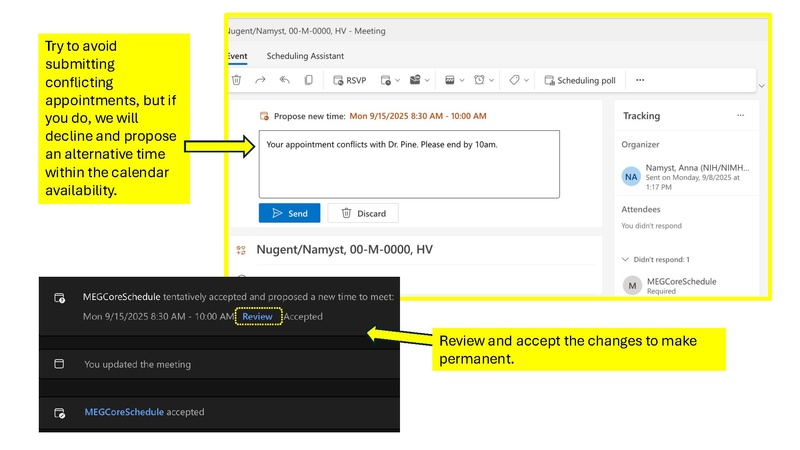Click the Scheduling poll toolbar button
Viewport: 800px width, 450px height.
[x=579, y=80]
